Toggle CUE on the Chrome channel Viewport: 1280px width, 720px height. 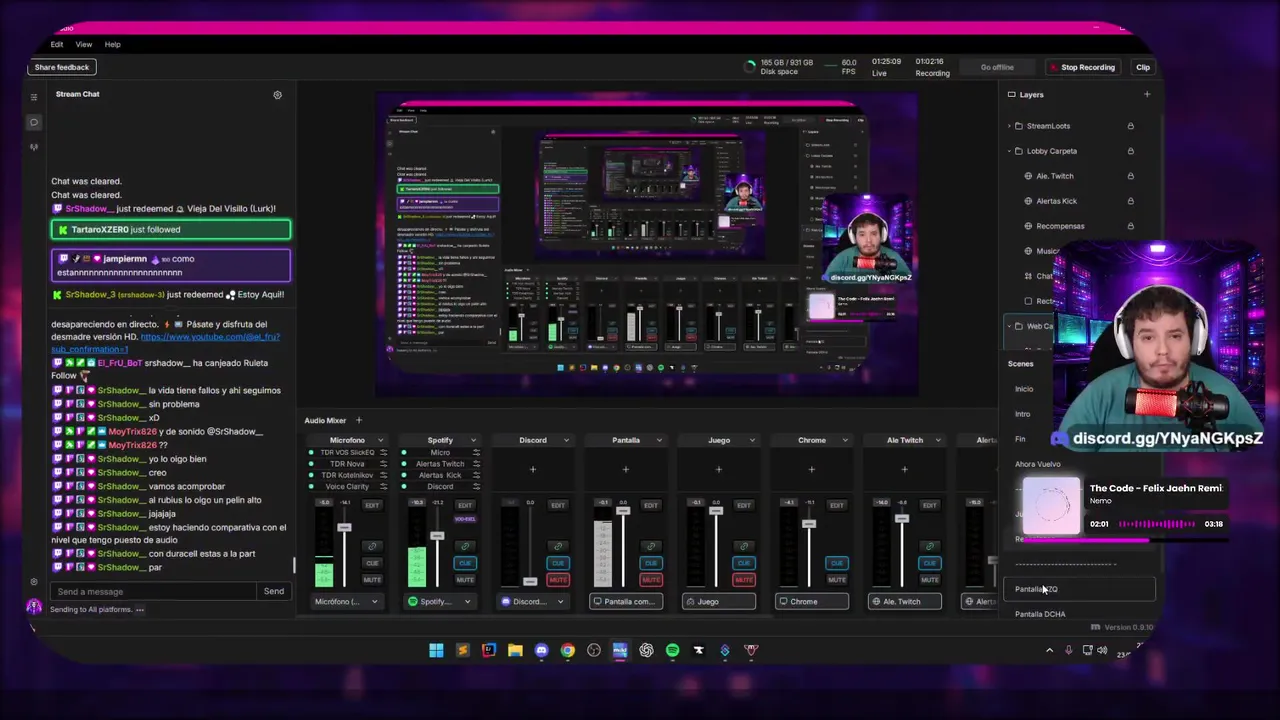[x=837, y=563]
